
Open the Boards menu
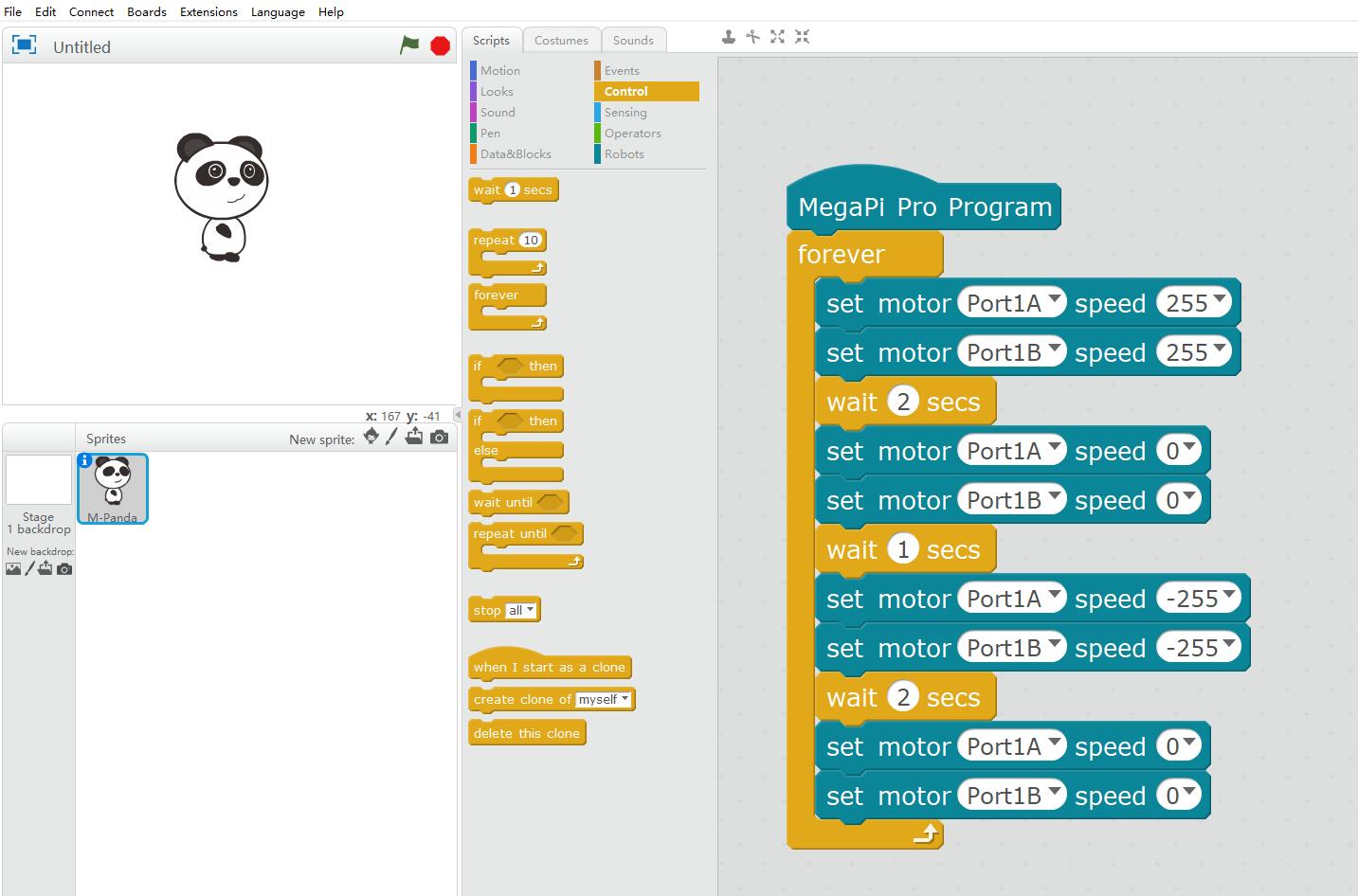pyautogui.click(x=147, y=11)
